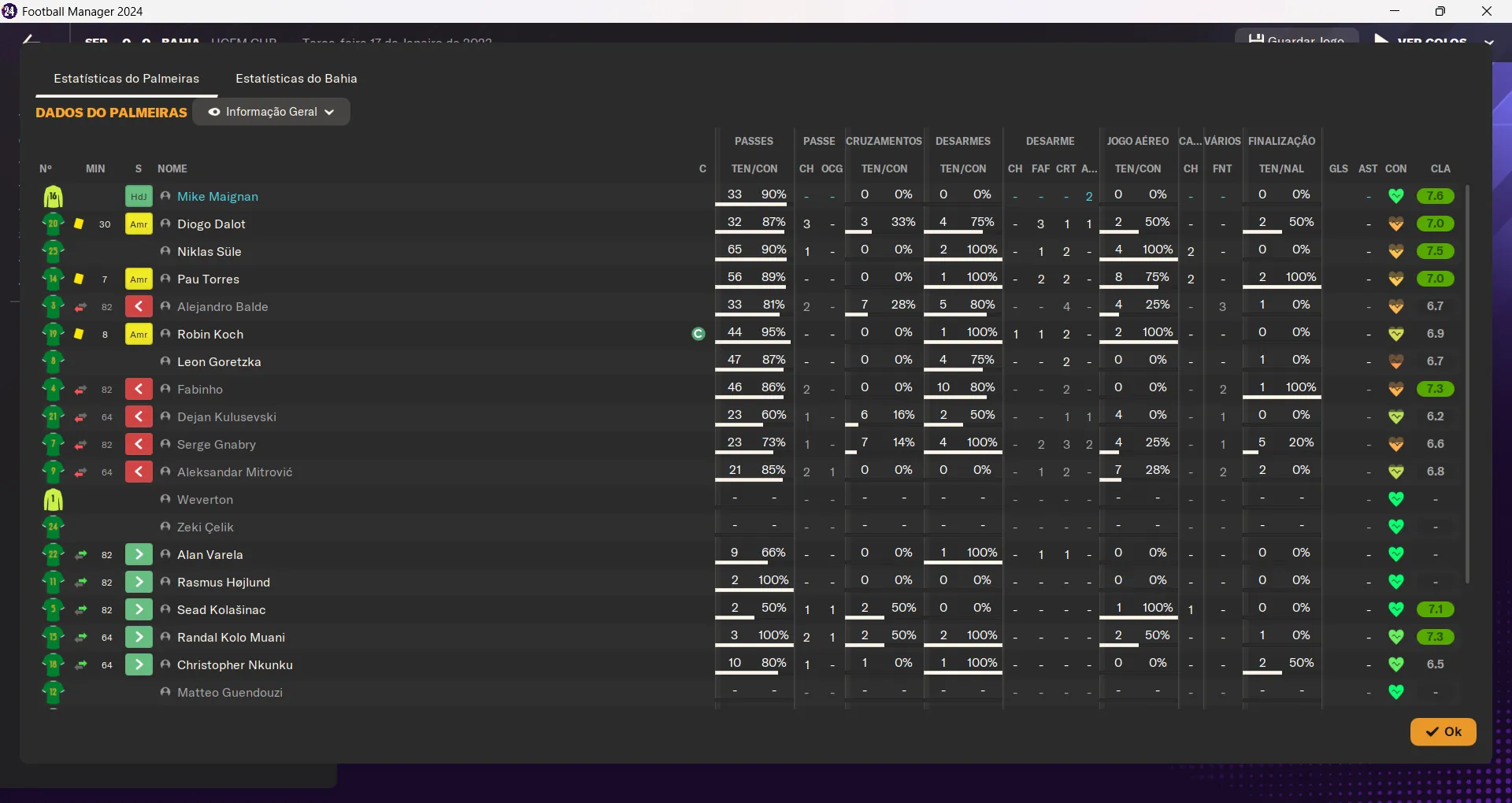Sort by the FNT column header
The width and height of the screenshot is (1512, 803).
pyautogui.click(x=1222, y=168)
